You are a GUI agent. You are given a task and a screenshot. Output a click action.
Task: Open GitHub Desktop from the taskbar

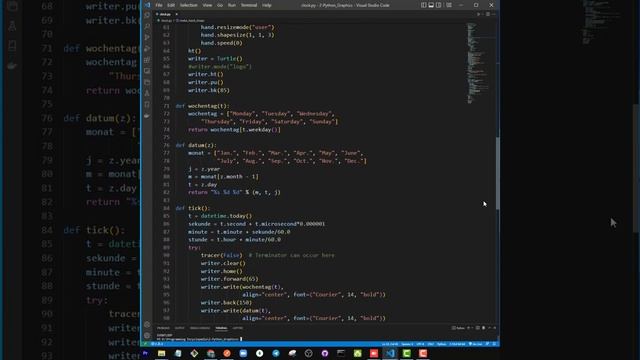tap(325, 353)
